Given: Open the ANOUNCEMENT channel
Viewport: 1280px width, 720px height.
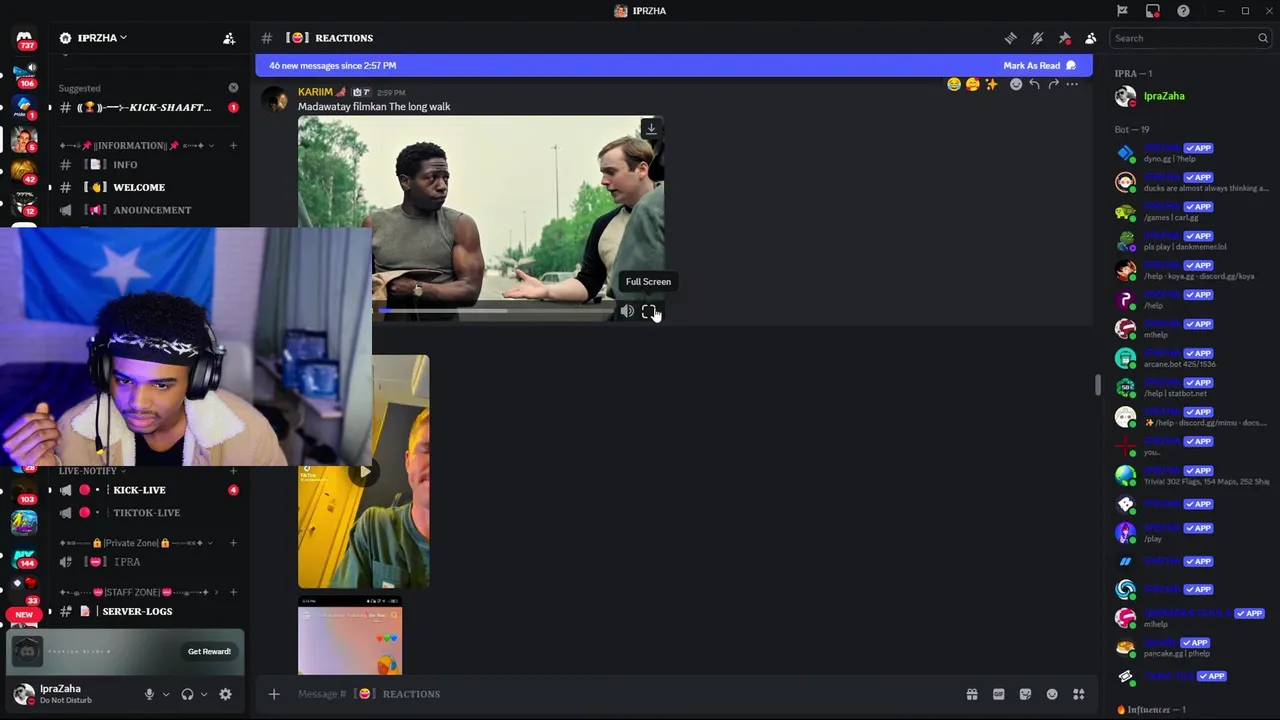Looking at the screenshot, I should [148, 210].
